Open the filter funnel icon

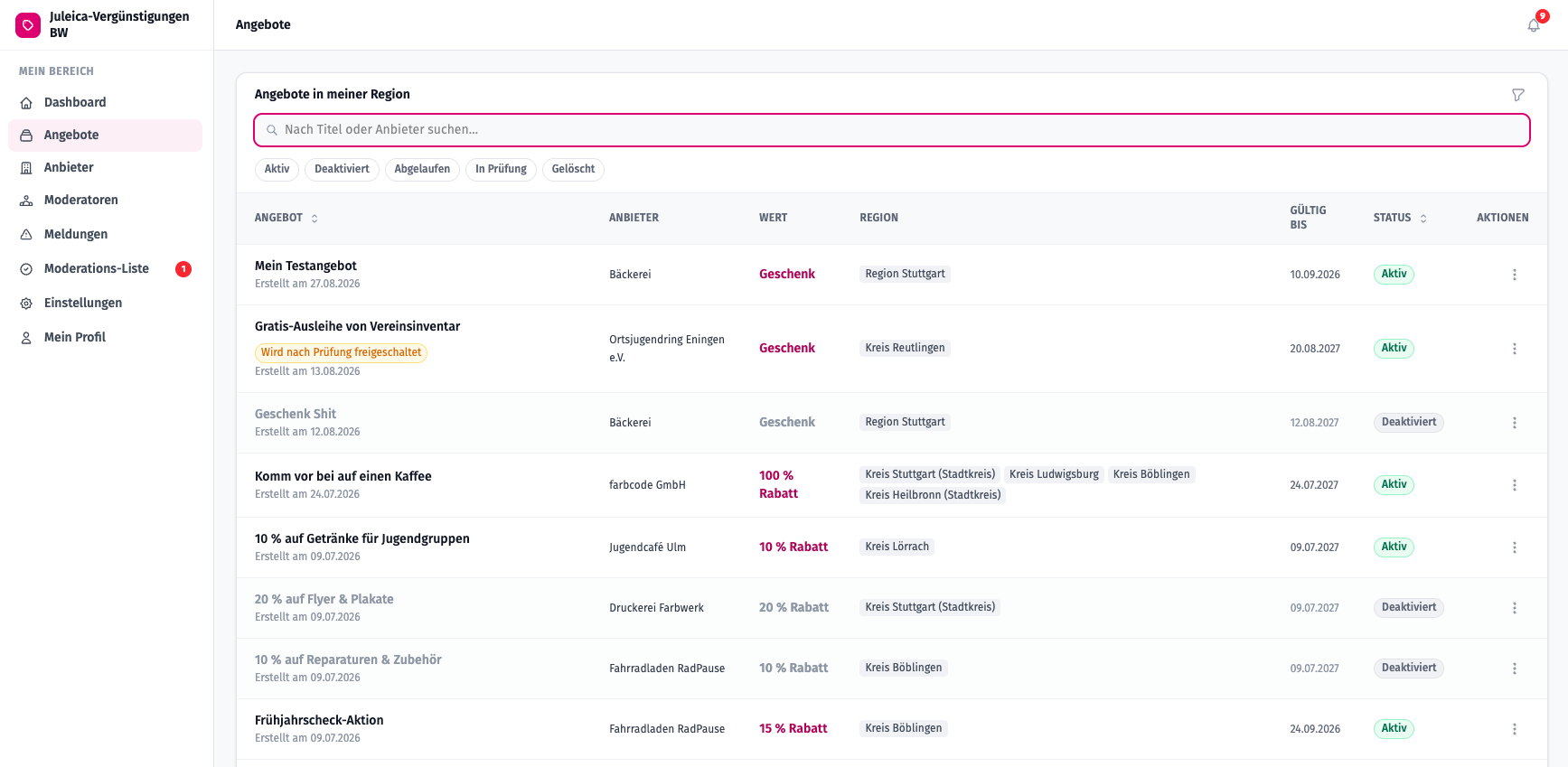tap(1518, 95)
